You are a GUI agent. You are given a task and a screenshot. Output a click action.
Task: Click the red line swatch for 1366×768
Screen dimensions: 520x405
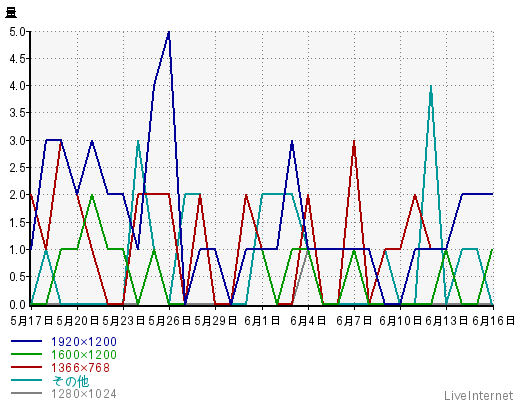(x=26, y=367)
